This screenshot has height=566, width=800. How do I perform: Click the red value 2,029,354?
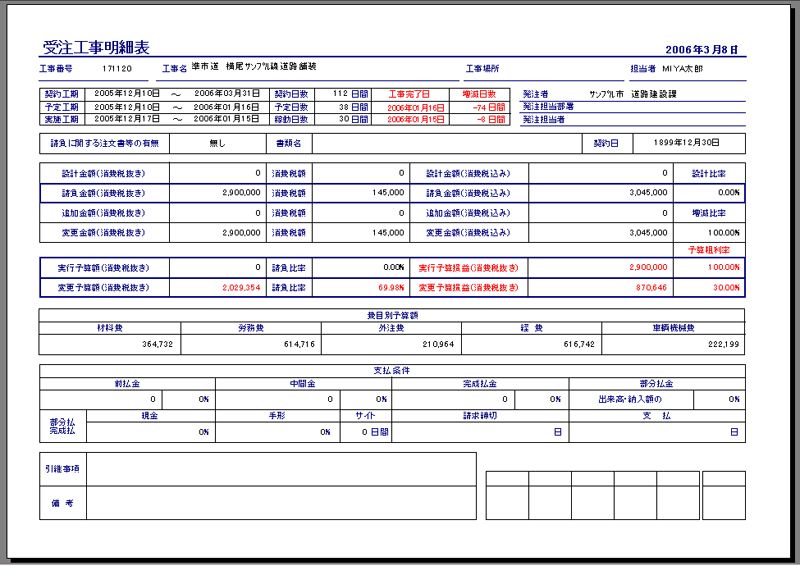(x=241, y=288)
